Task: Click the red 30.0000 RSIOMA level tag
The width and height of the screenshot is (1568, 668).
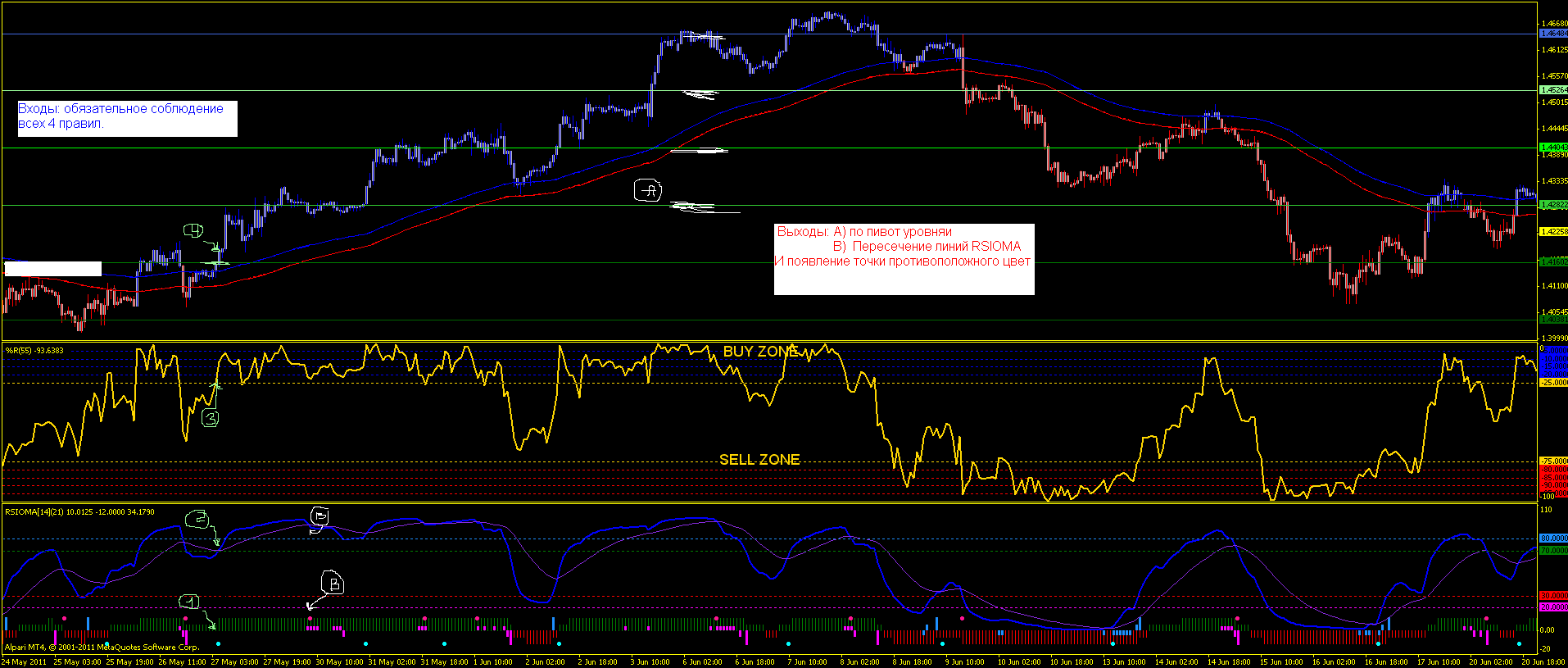Action: pyautogui.click(x=1554, y=596)
